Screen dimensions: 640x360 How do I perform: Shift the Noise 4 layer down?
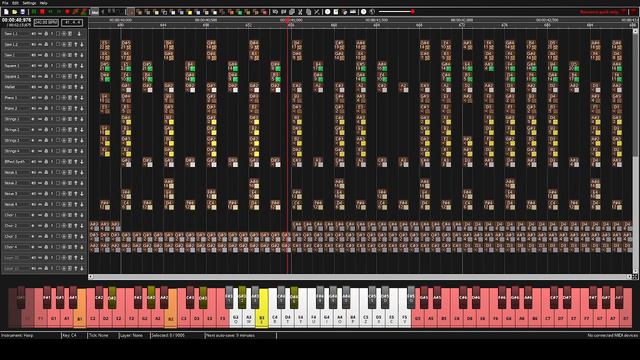coord(82,204)
